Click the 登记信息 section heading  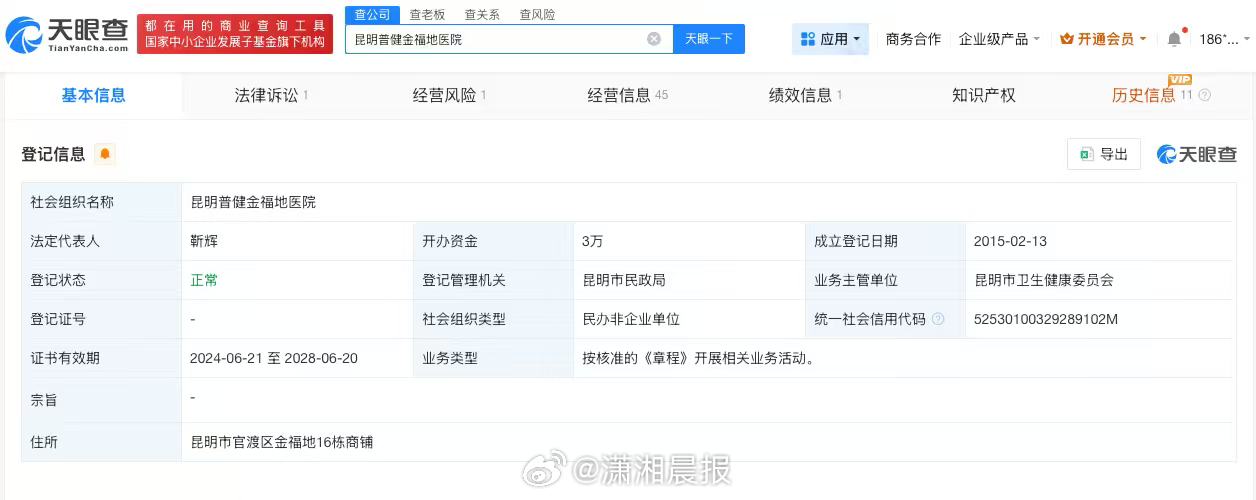coord(53,154)
